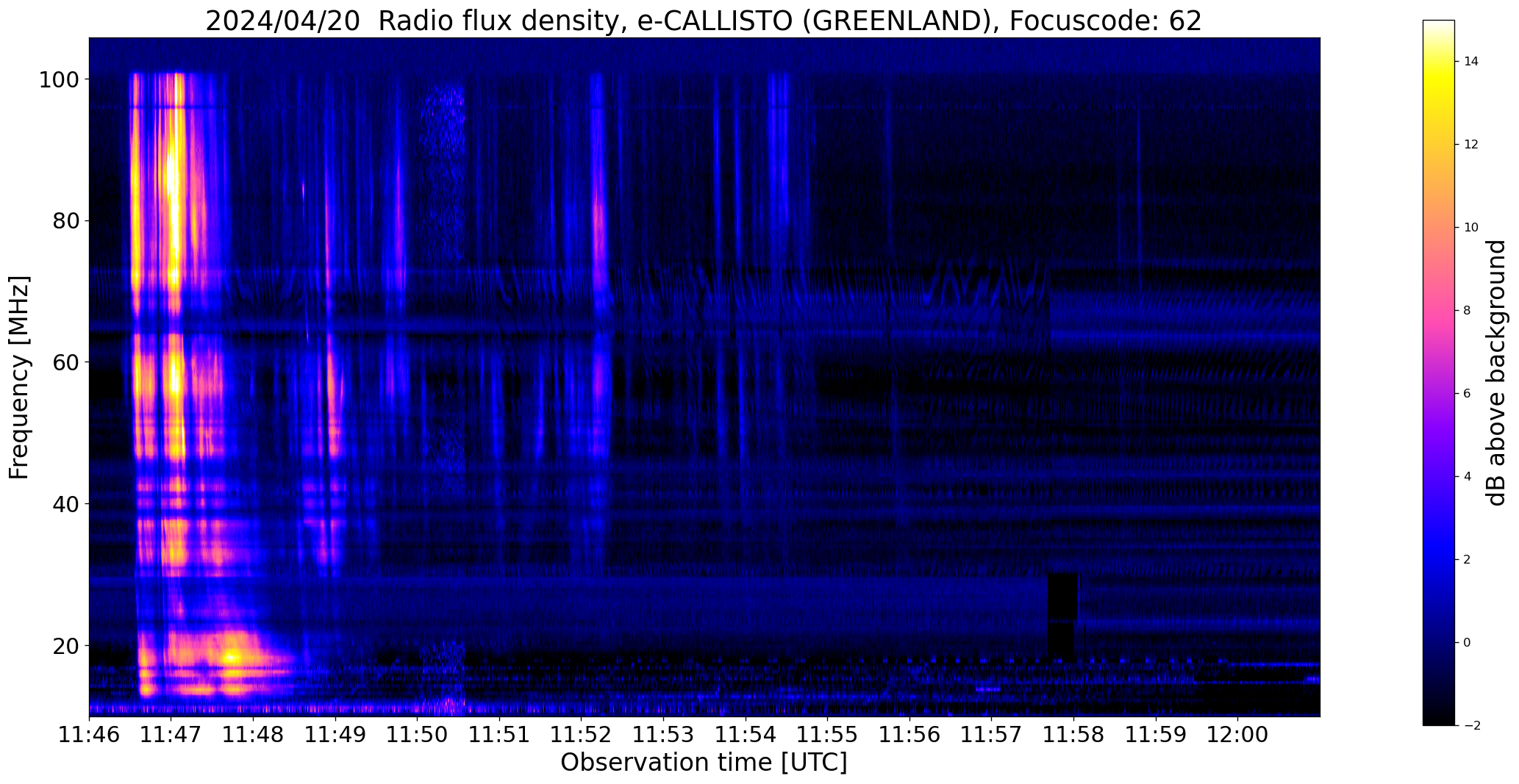This screenshot has width=1519, height=784.
Task: Click the 11:55 time tick label
Action: click(828, 735)
